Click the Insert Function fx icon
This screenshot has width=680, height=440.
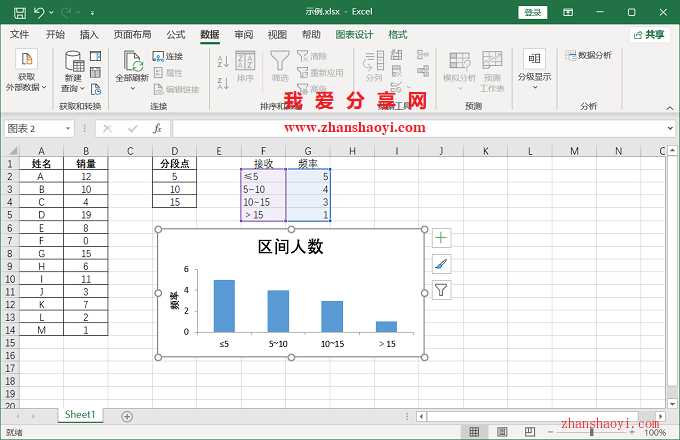click(157, 128)
